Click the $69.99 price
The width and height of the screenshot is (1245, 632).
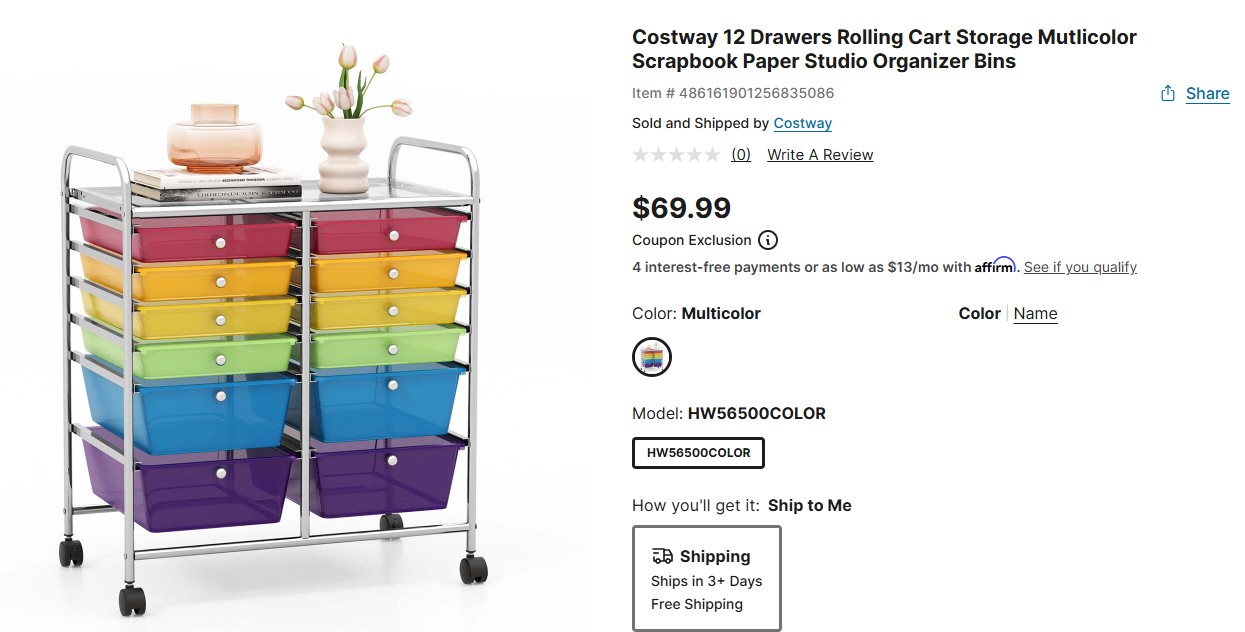pyautogui.click(x=681, y=208)
